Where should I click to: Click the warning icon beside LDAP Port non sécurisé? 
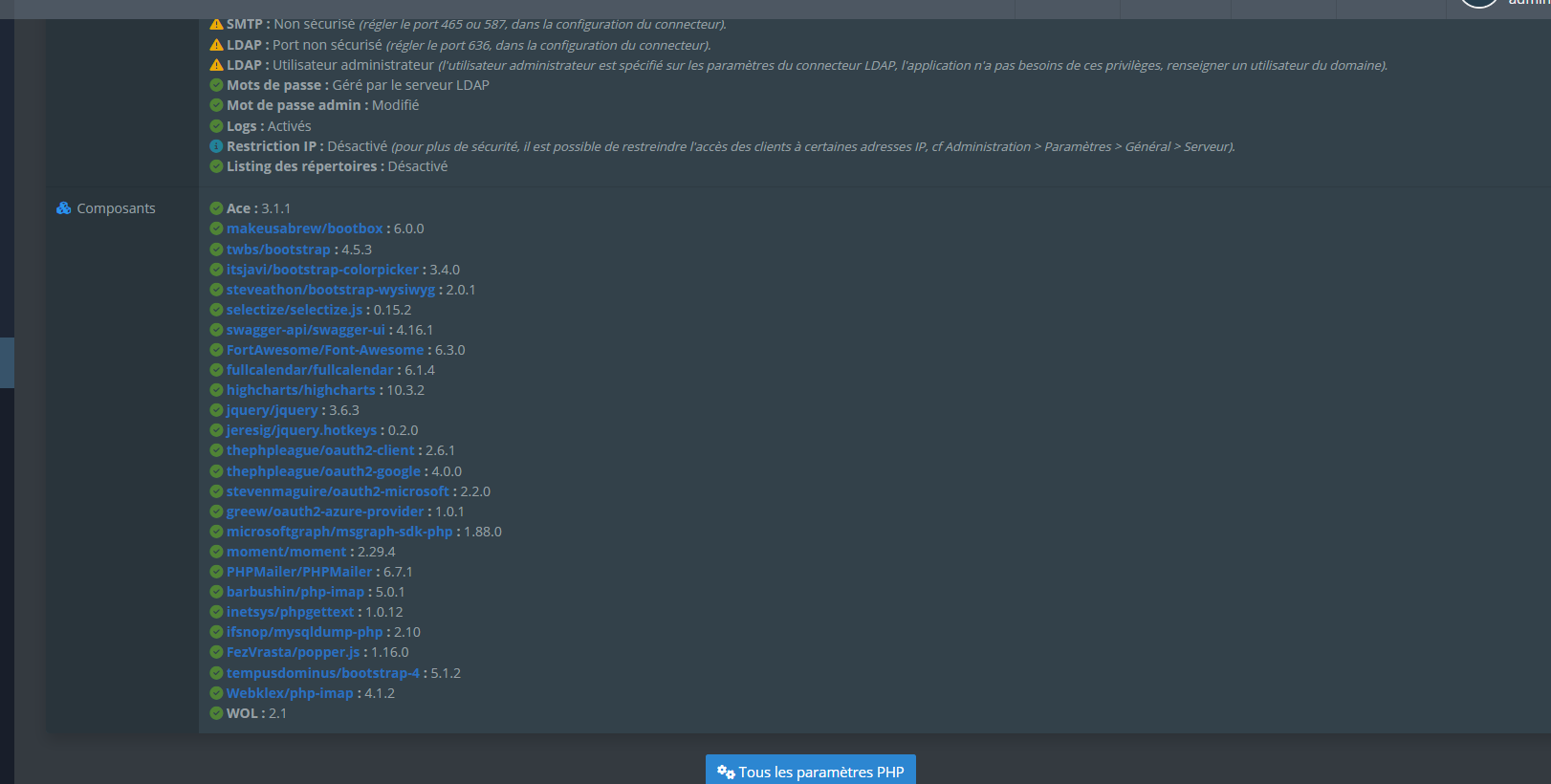[216, 45]
